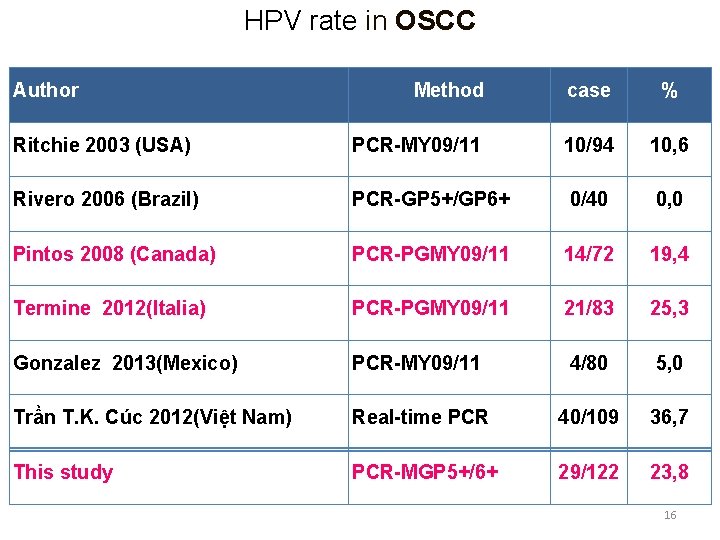Click the 'PCR-MGP5+/6+' method cell
The width and height of the screenshot is (720, 540).
pos(425,472)
